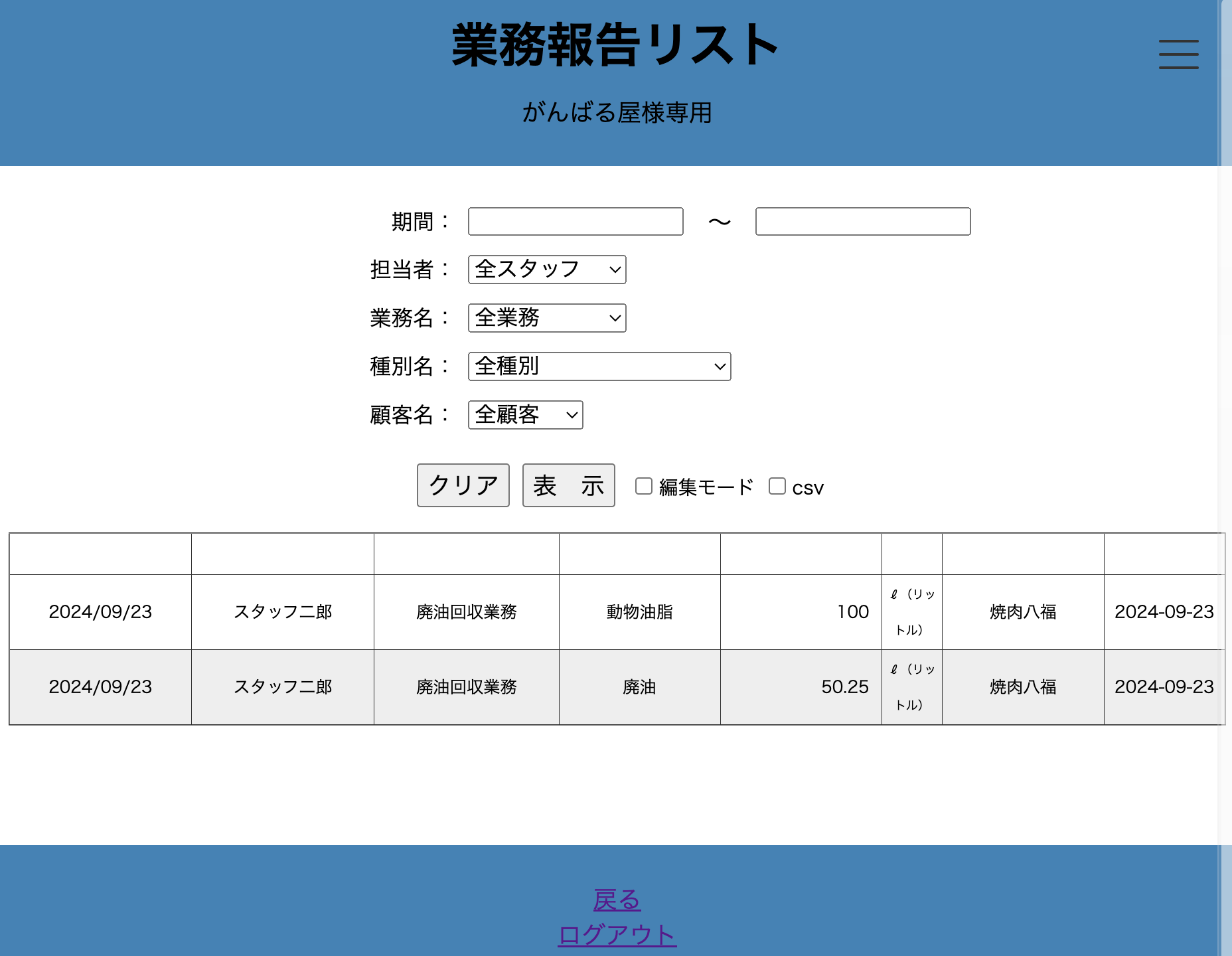Open the 全スタッフ staff dropdown
The image size is (1232, 956).
pyautogui.click(x=547, y=270)
